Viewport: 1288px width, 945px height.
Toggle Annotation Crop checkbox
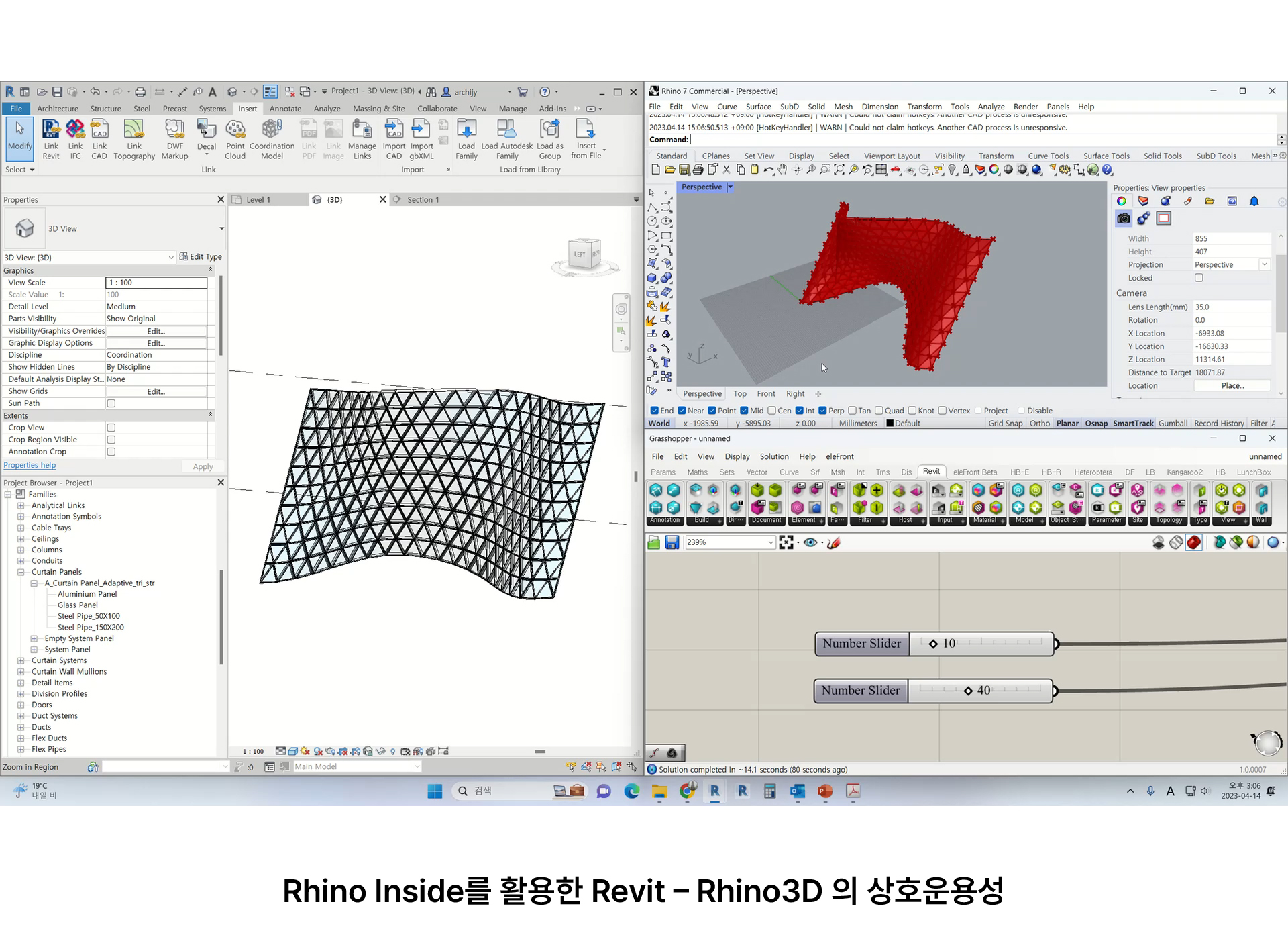tap(111, 452)
